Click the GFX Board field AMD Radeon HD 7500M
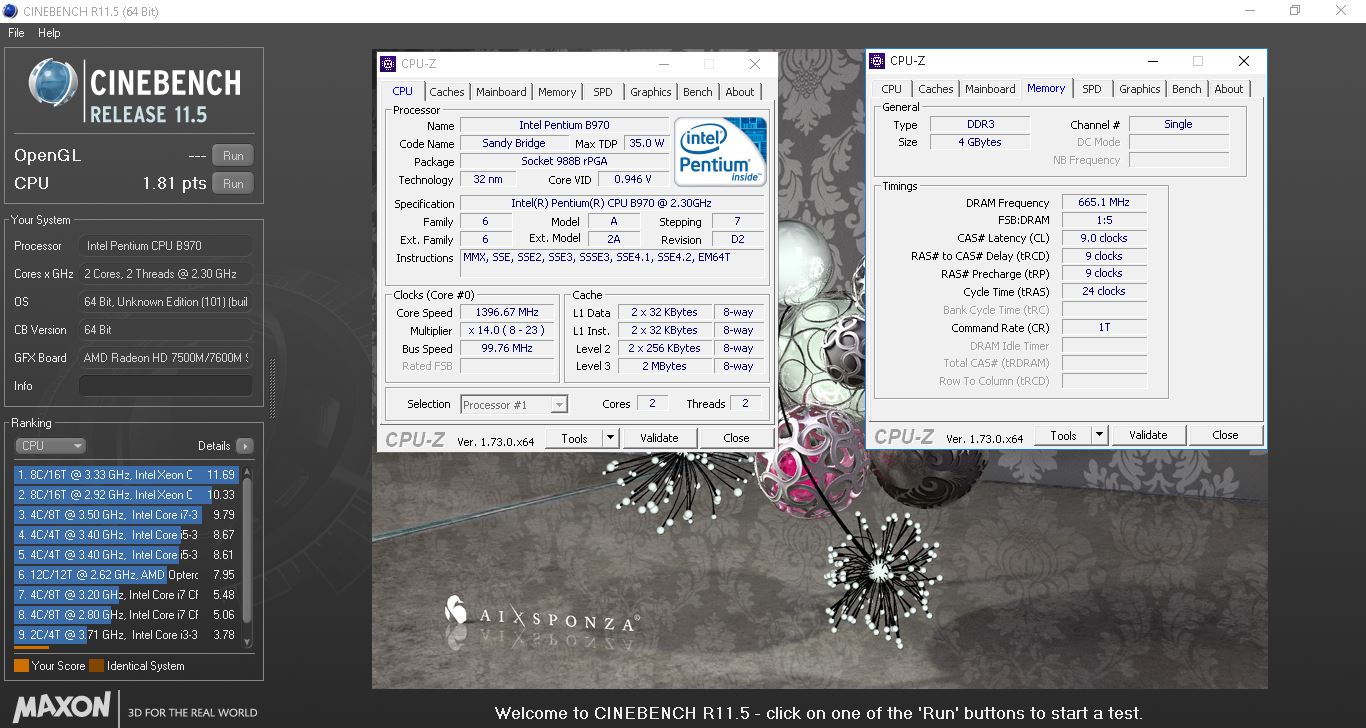The height and width of the screenshot is (728, 1366). 166,358
